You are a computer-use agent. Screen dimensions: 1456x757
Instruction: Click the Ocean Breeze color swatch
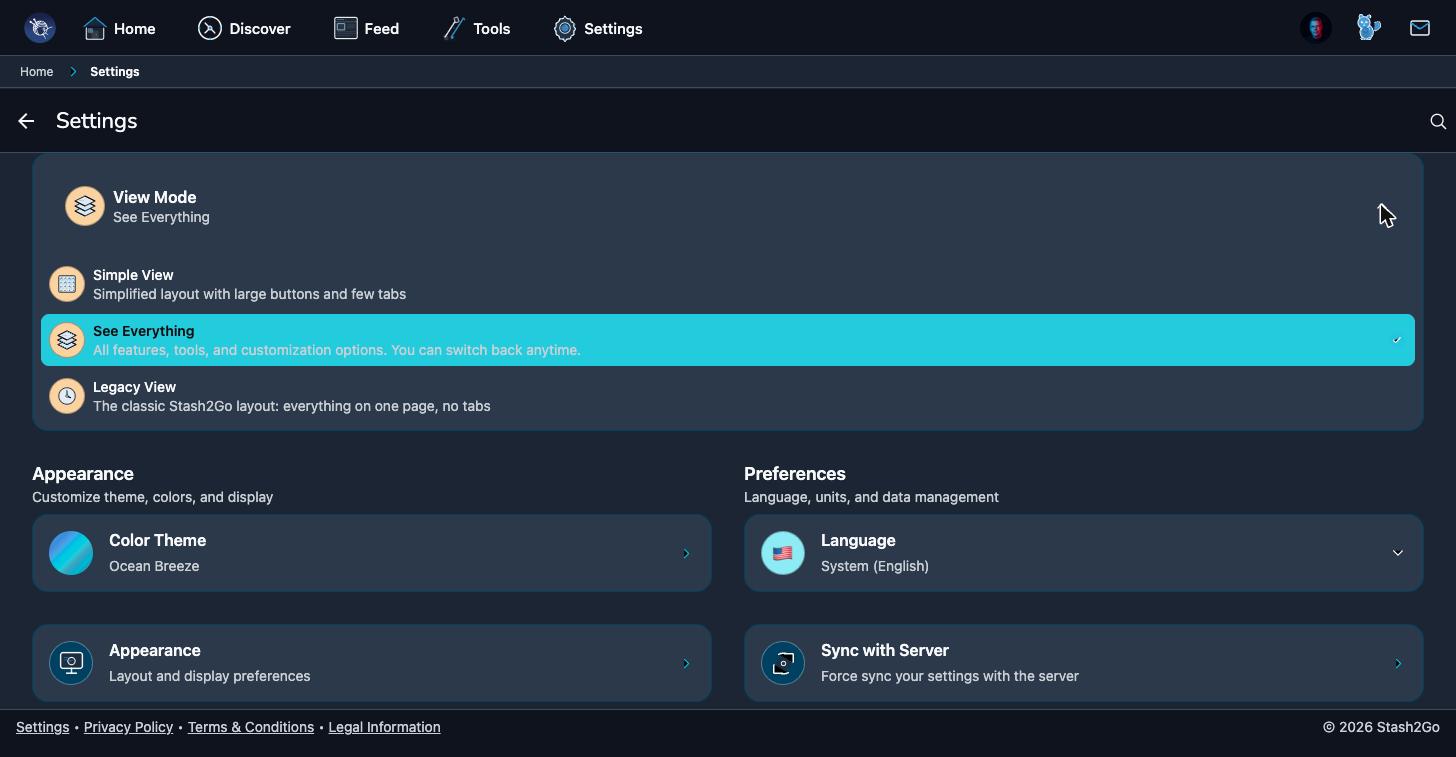click(71, 553)
